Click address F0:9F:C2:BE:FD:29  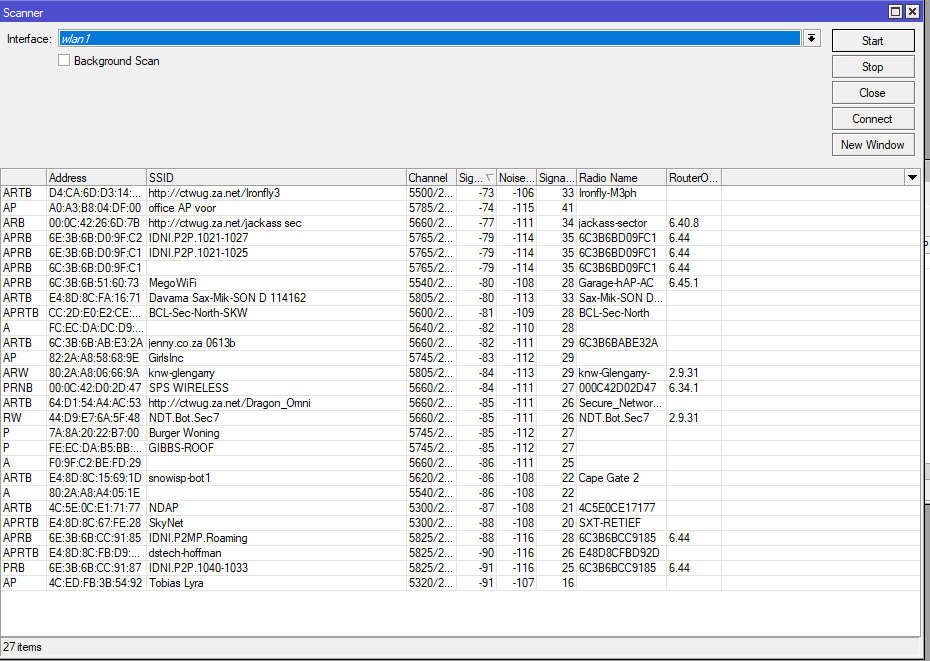click(x=95, y=463)
